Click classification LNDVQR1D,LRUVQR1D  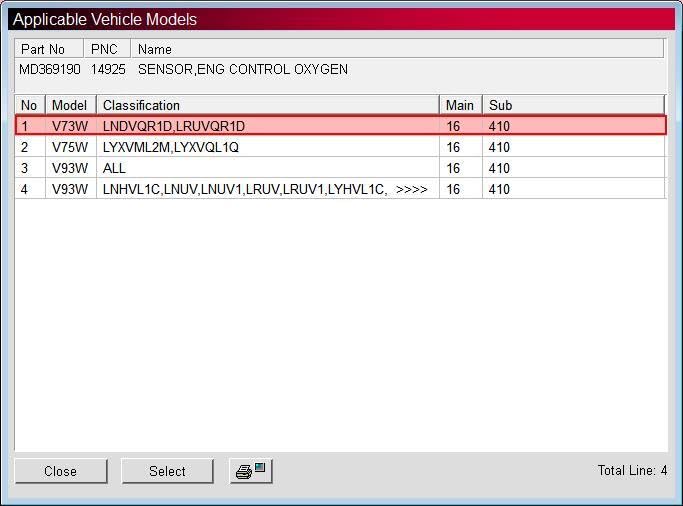pyautogui.click(x=174, y=126)
